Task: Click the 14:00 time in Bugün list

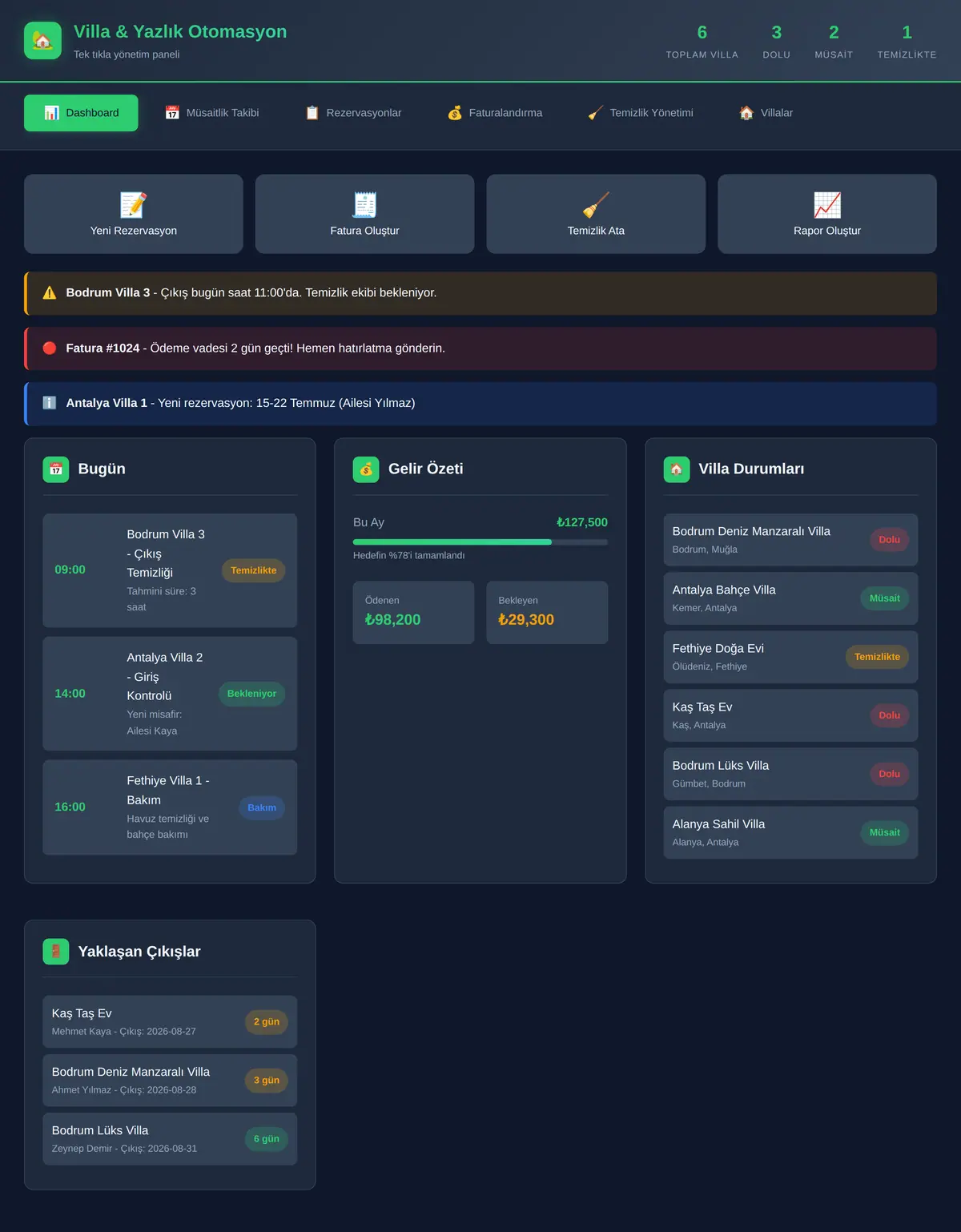Action: point(70,694)
